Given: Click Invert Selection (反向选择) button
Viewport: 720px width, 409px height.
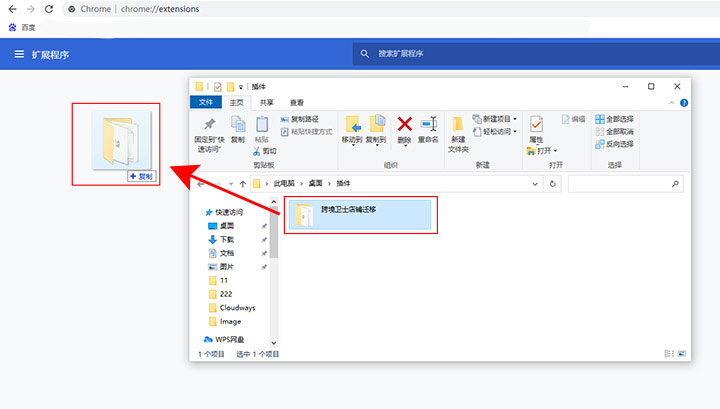Looking at the screenshot, I should (613, 143).
